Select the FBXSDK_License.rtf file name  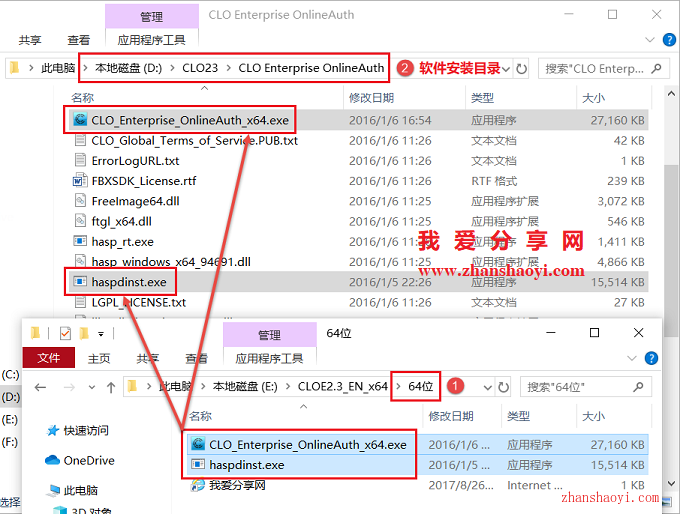tap(144, 180)
